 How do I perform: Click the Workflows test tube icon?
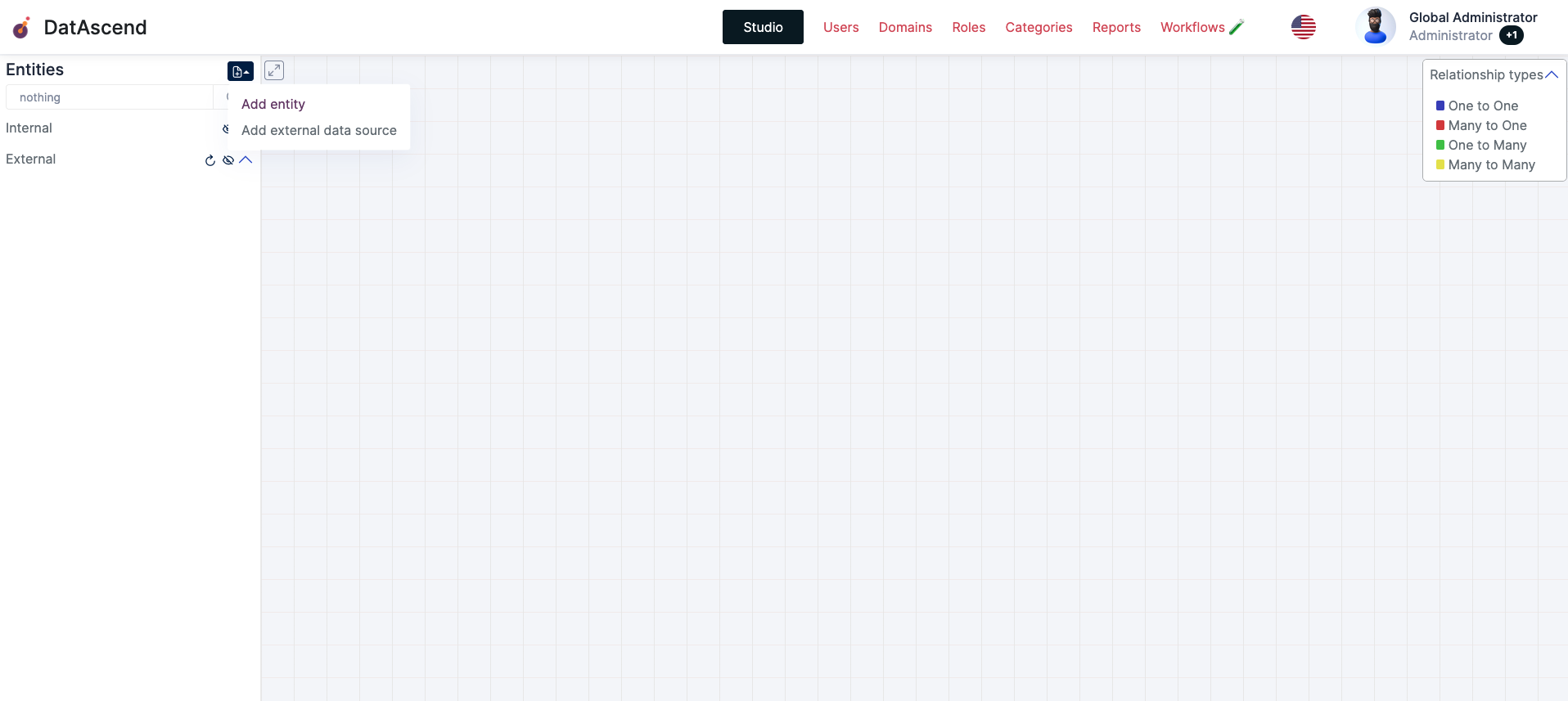(x=1237, y=27)
